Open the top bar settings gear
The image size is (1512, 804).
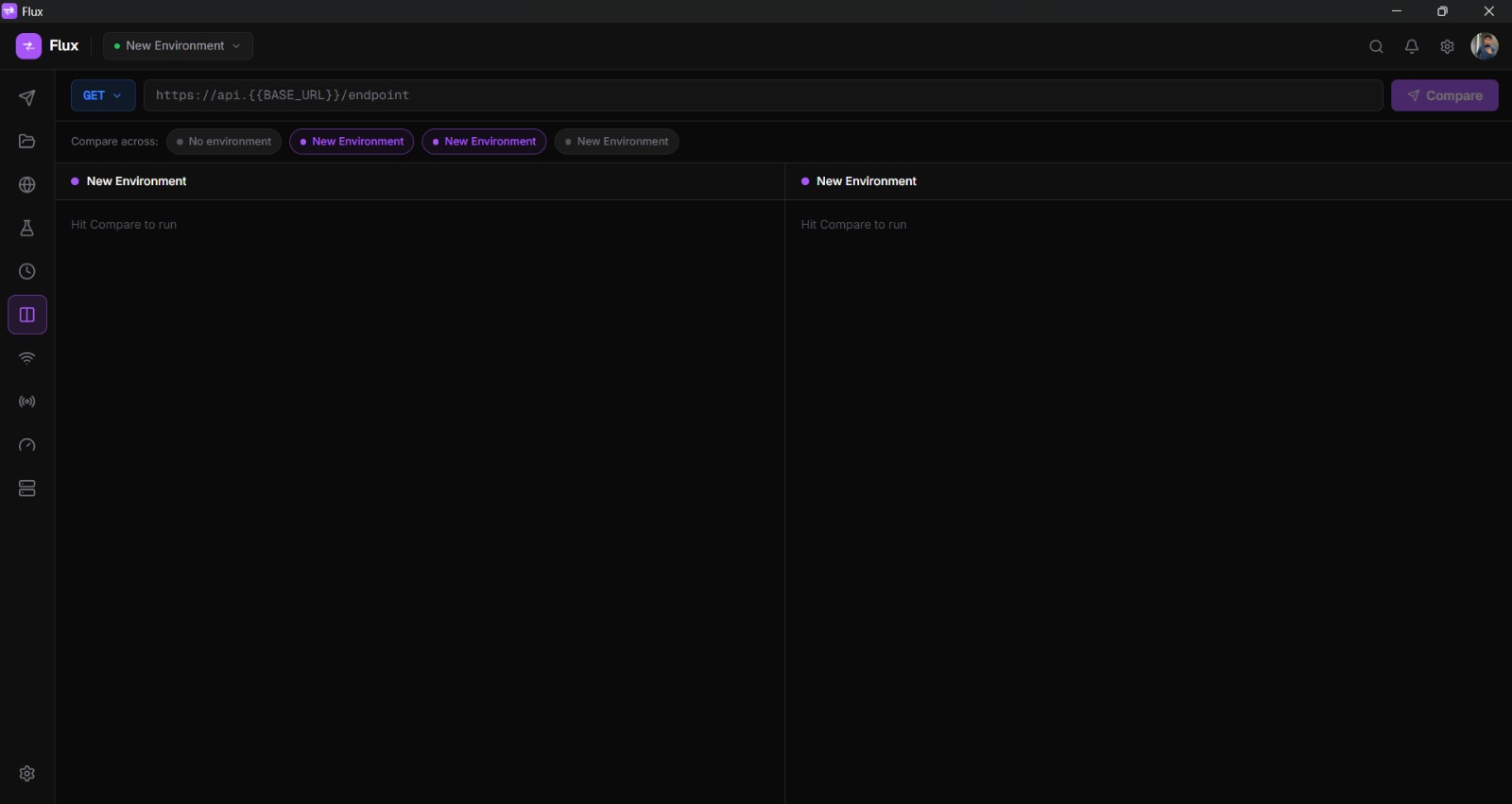pyautogui.click(x=1447, y=46)
